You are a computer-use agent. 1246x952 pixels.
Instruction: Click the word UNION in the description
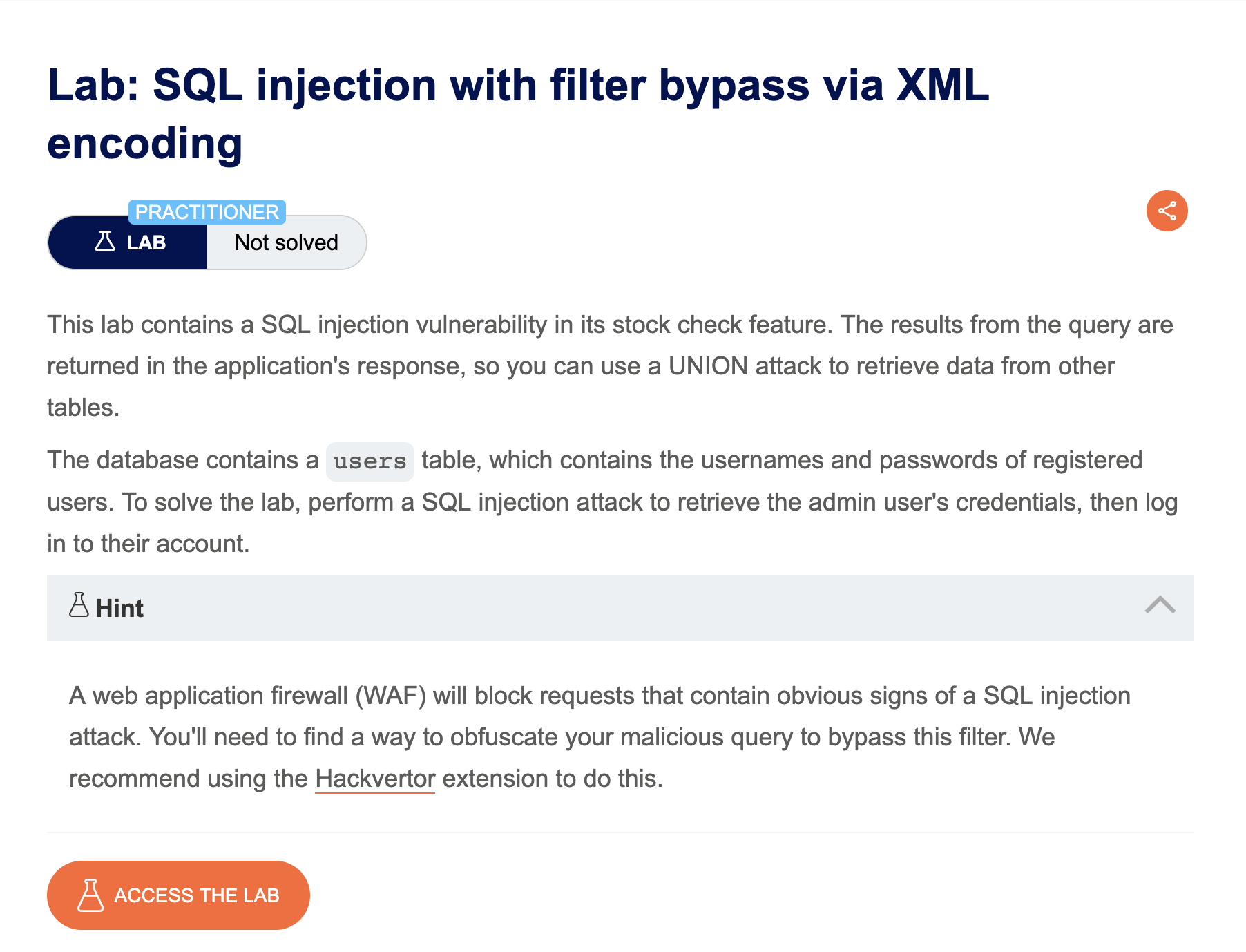click(708, 366)
